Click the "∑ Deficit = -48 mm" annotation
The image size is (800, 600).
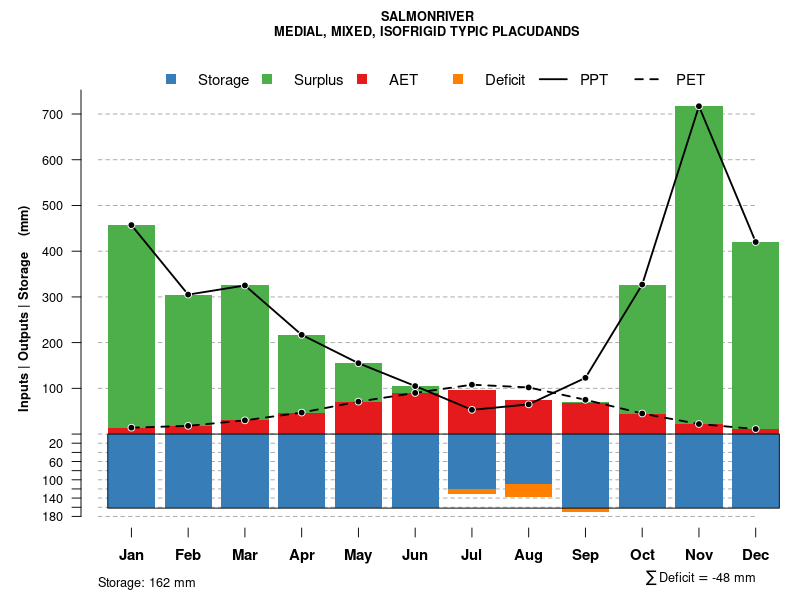(700, 578)
